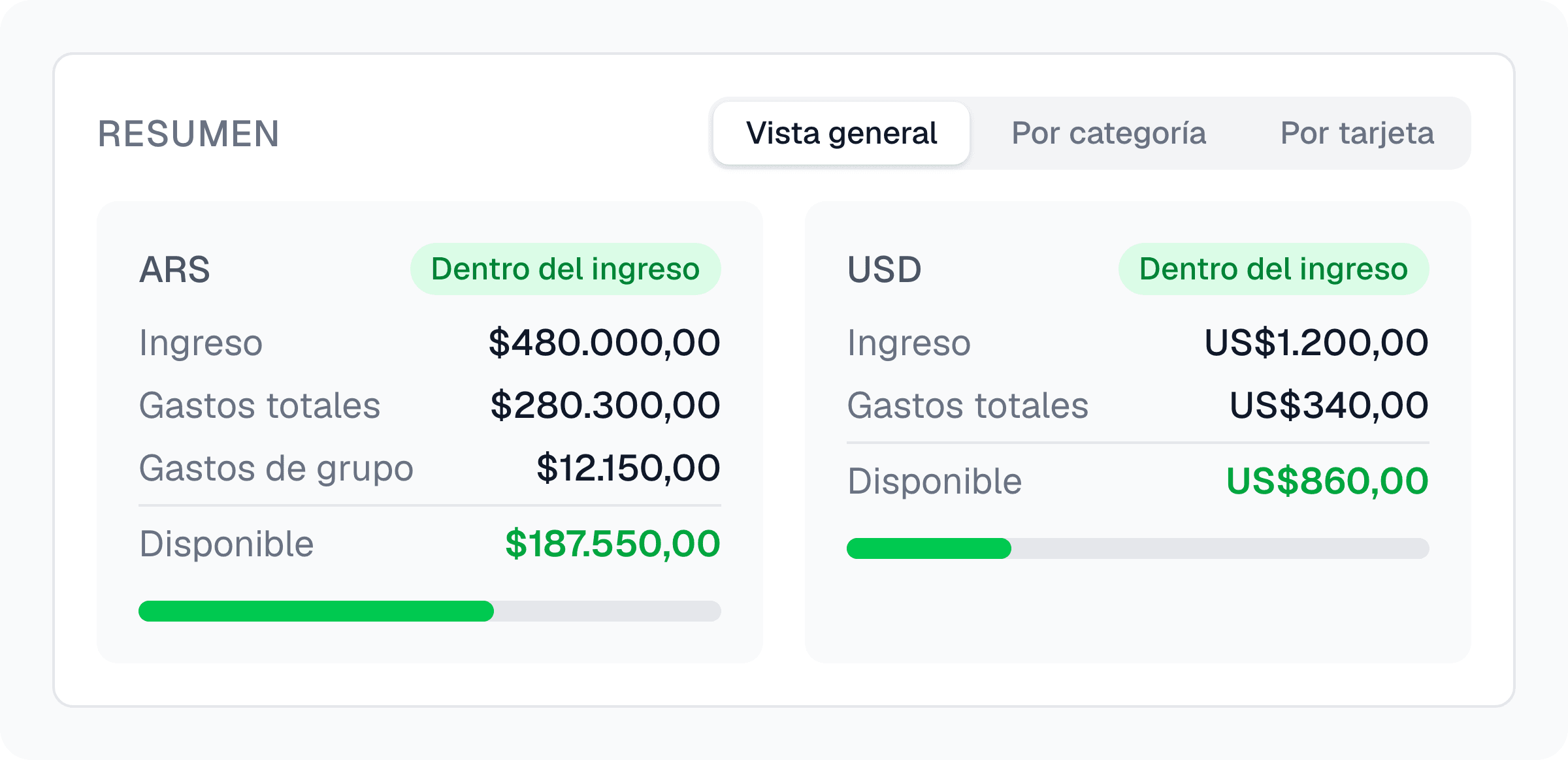Viewport: 1568px width, 760px height.
Task: Click the USD available amount US$860,00
Action: tap(1328, 481)
